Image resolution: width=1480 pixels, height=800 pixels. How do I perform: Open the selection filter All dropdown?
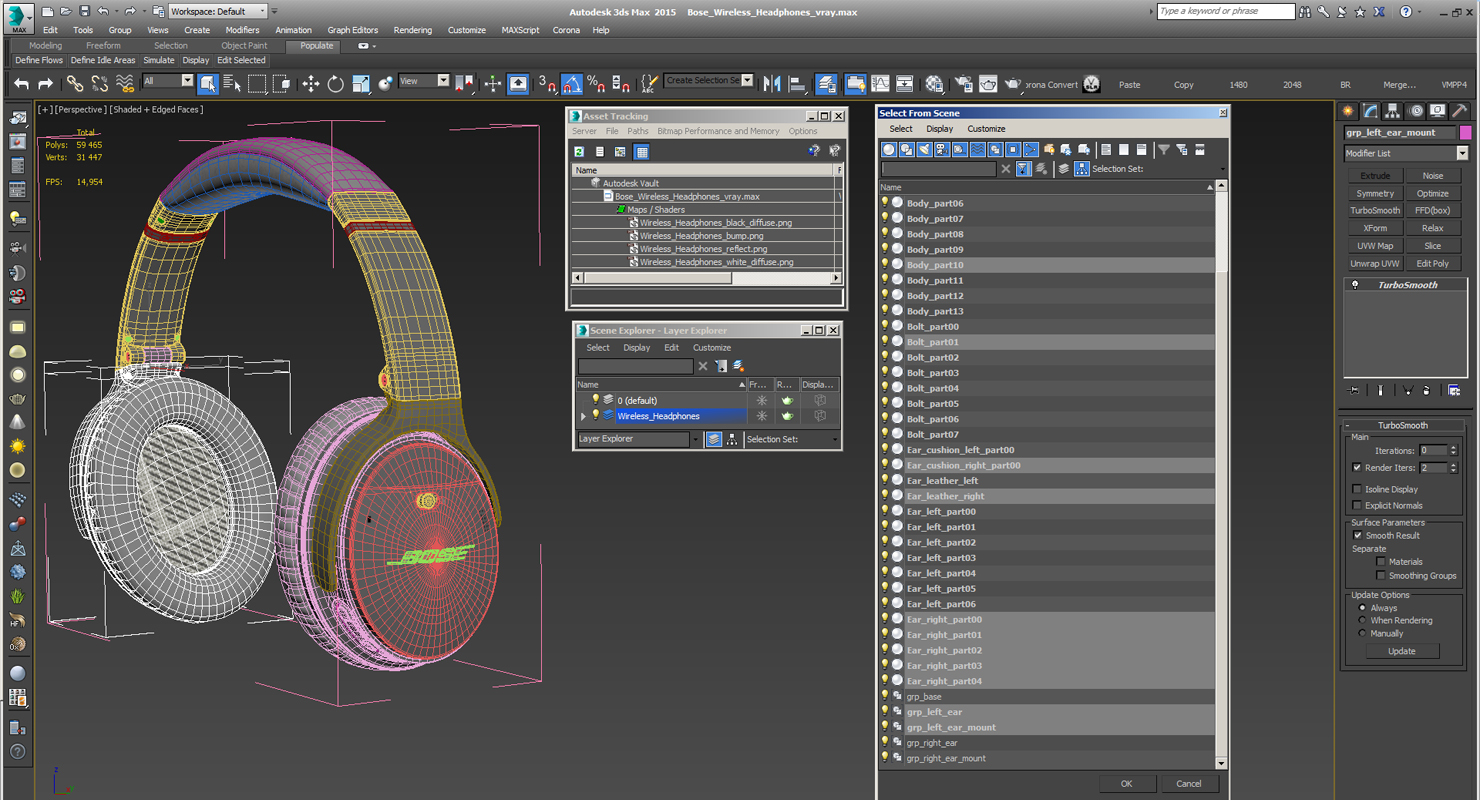click(187, 81)
